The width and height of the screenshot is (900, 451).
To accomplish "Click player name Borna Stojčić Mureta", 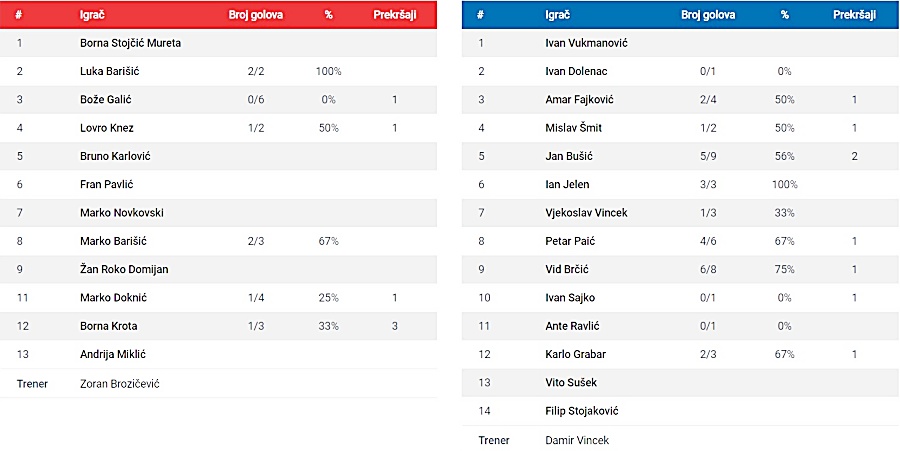I will [130, 43].
